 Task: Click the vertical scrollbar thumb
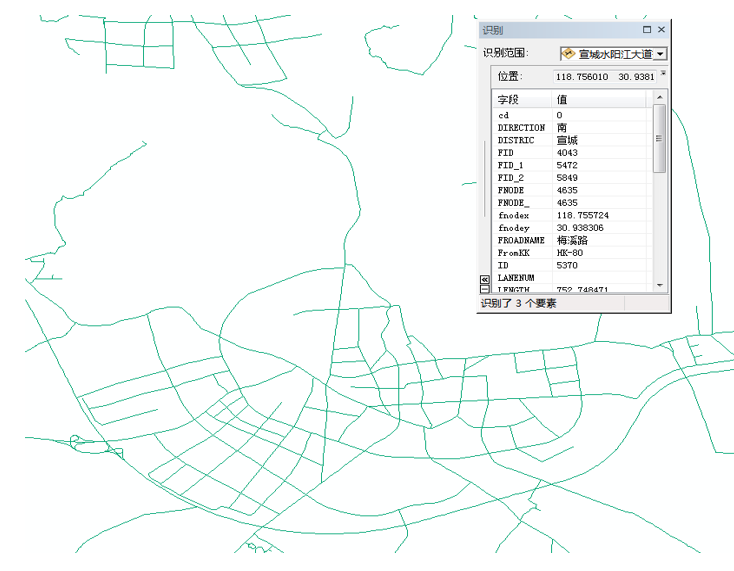click(660, 139)
